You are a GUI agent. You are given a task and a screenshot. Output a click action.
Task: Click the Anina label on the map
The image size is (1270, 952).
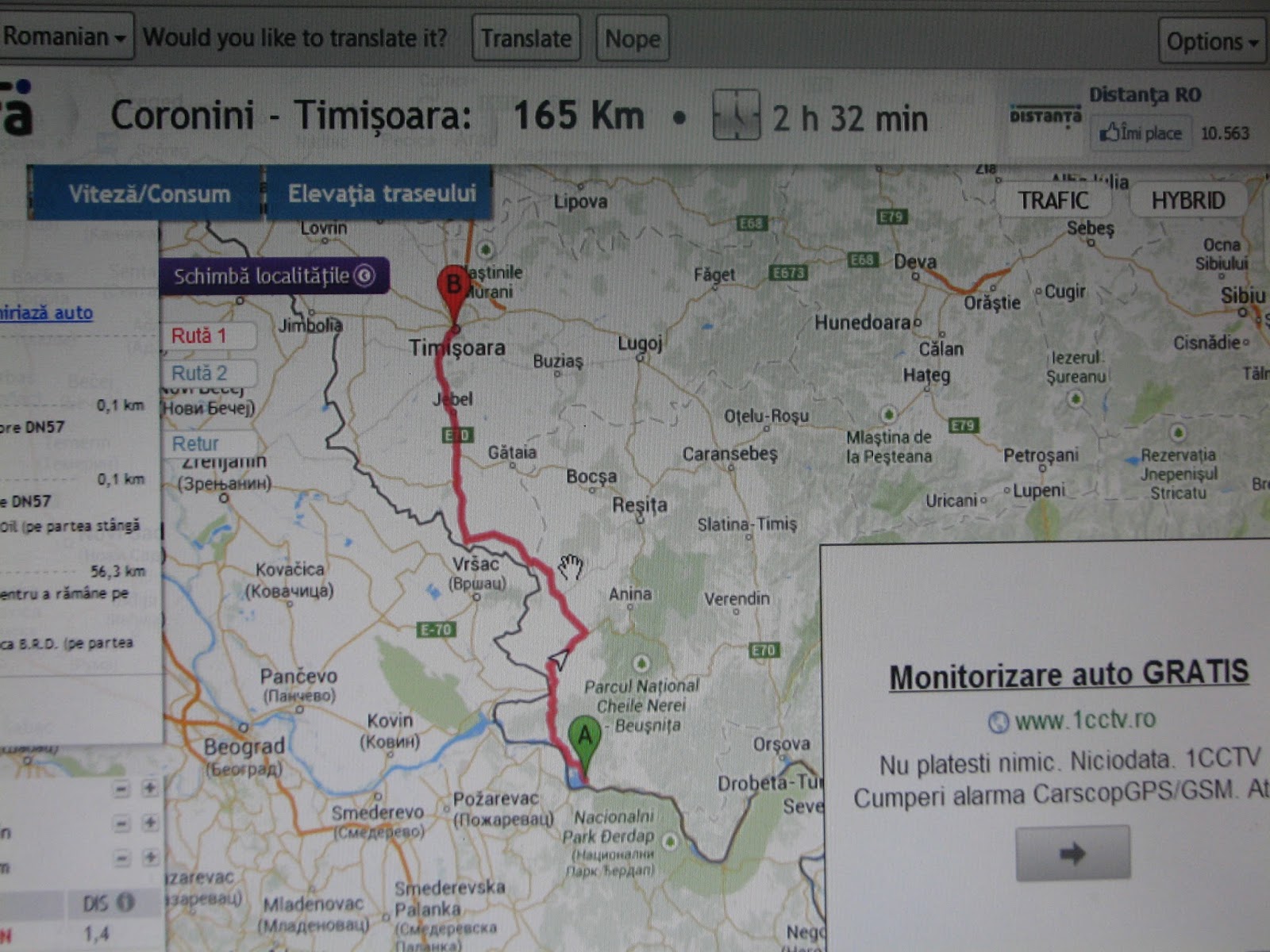[x=630, y=594]
